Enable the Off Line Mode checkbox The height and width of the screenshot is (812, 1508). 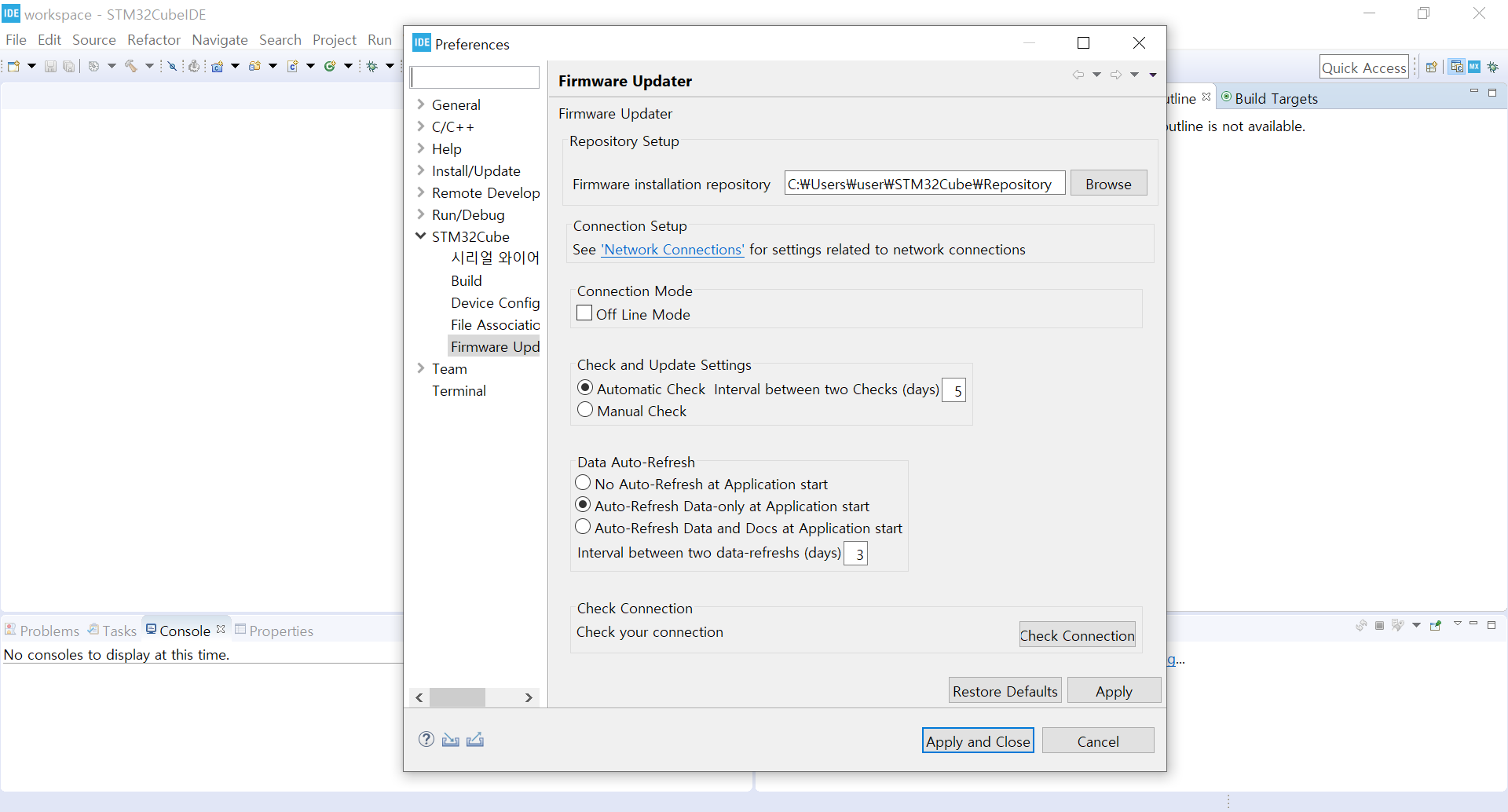tap(584, 313)
